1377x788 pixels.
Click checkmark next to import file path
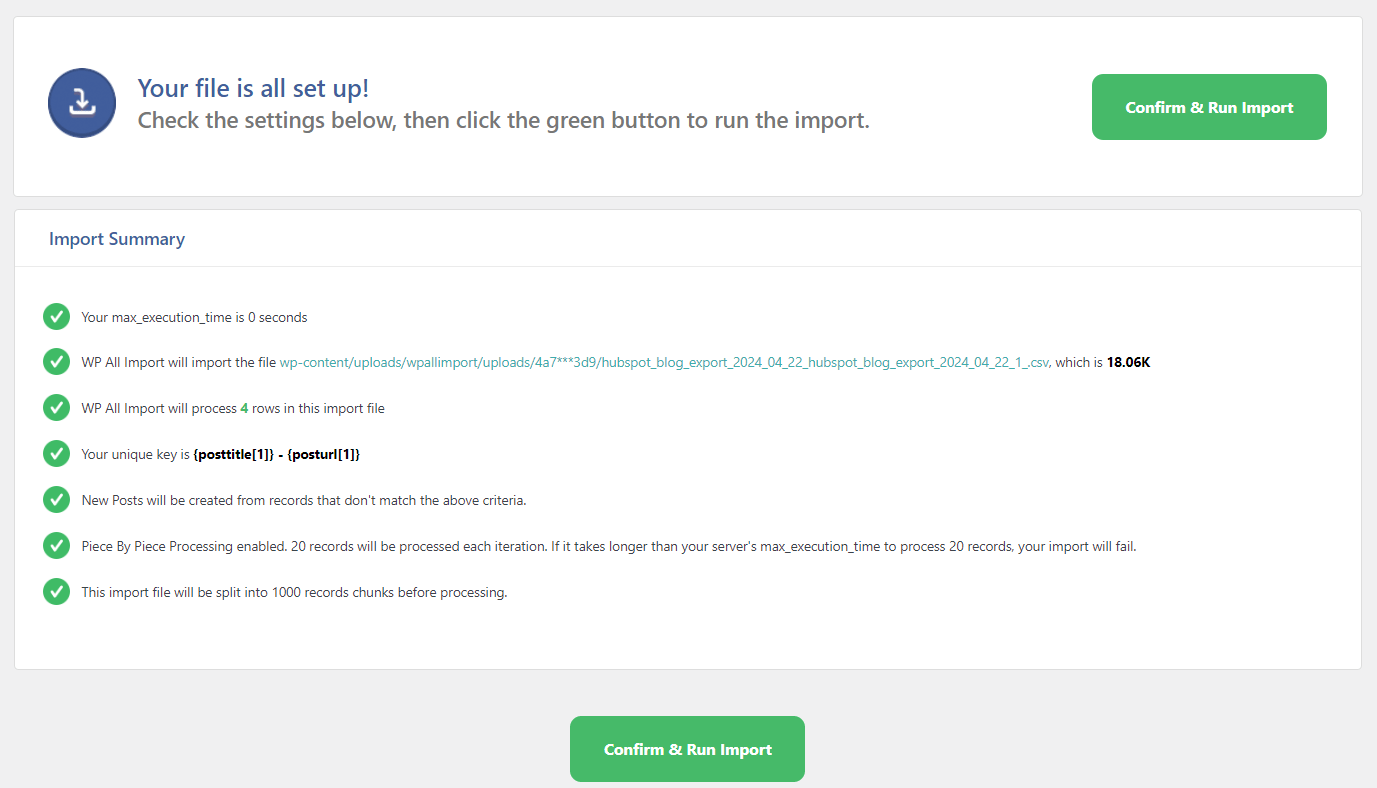[56, 362]
